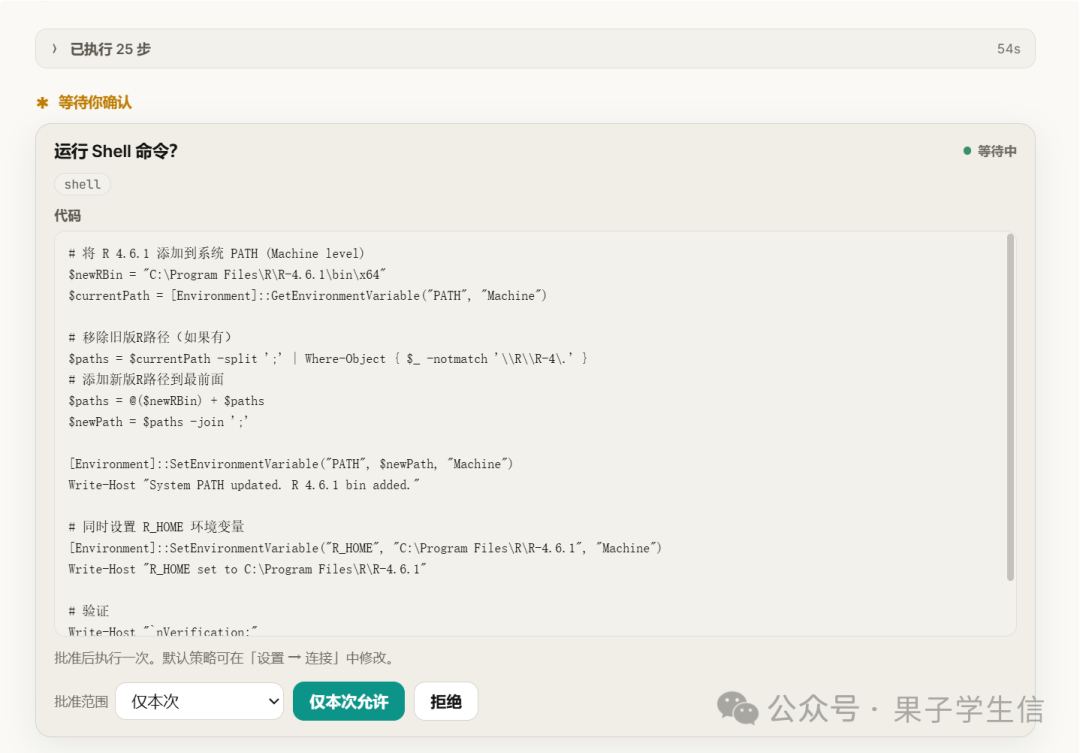Click the dropdown arrow in approval scope
Image resolution: width=1080 pixels, height=753 pixels.
pos(273,701)
